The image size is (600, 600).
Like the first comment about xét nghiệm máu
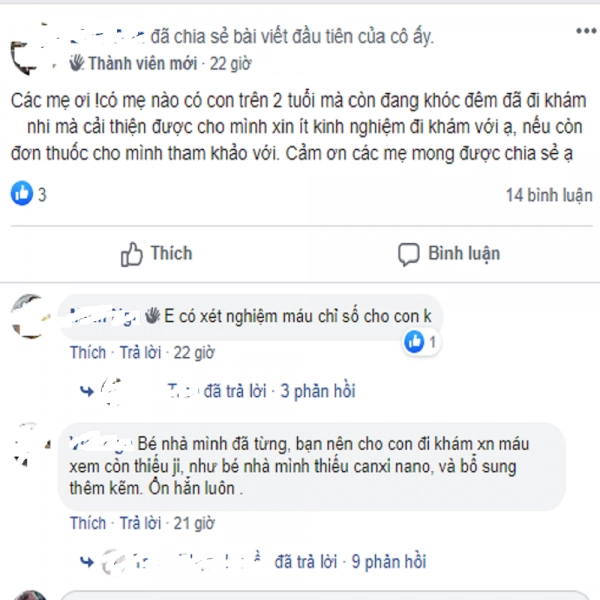88,352
